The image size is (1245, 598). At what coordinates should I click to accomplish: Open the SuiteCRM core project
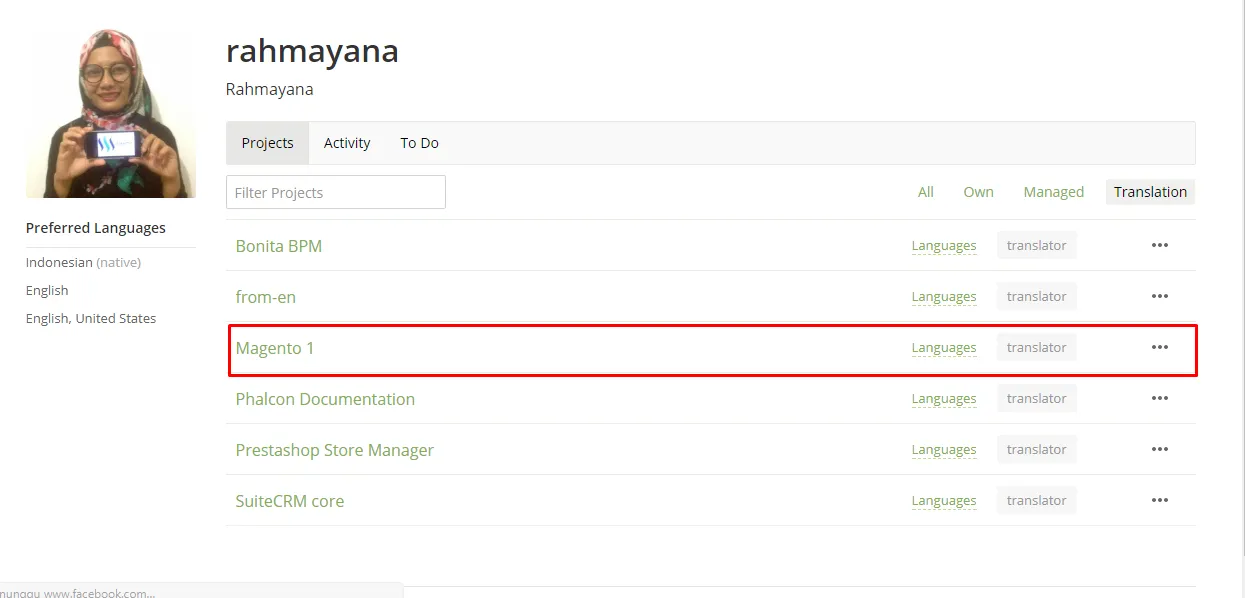pos(290,501)
